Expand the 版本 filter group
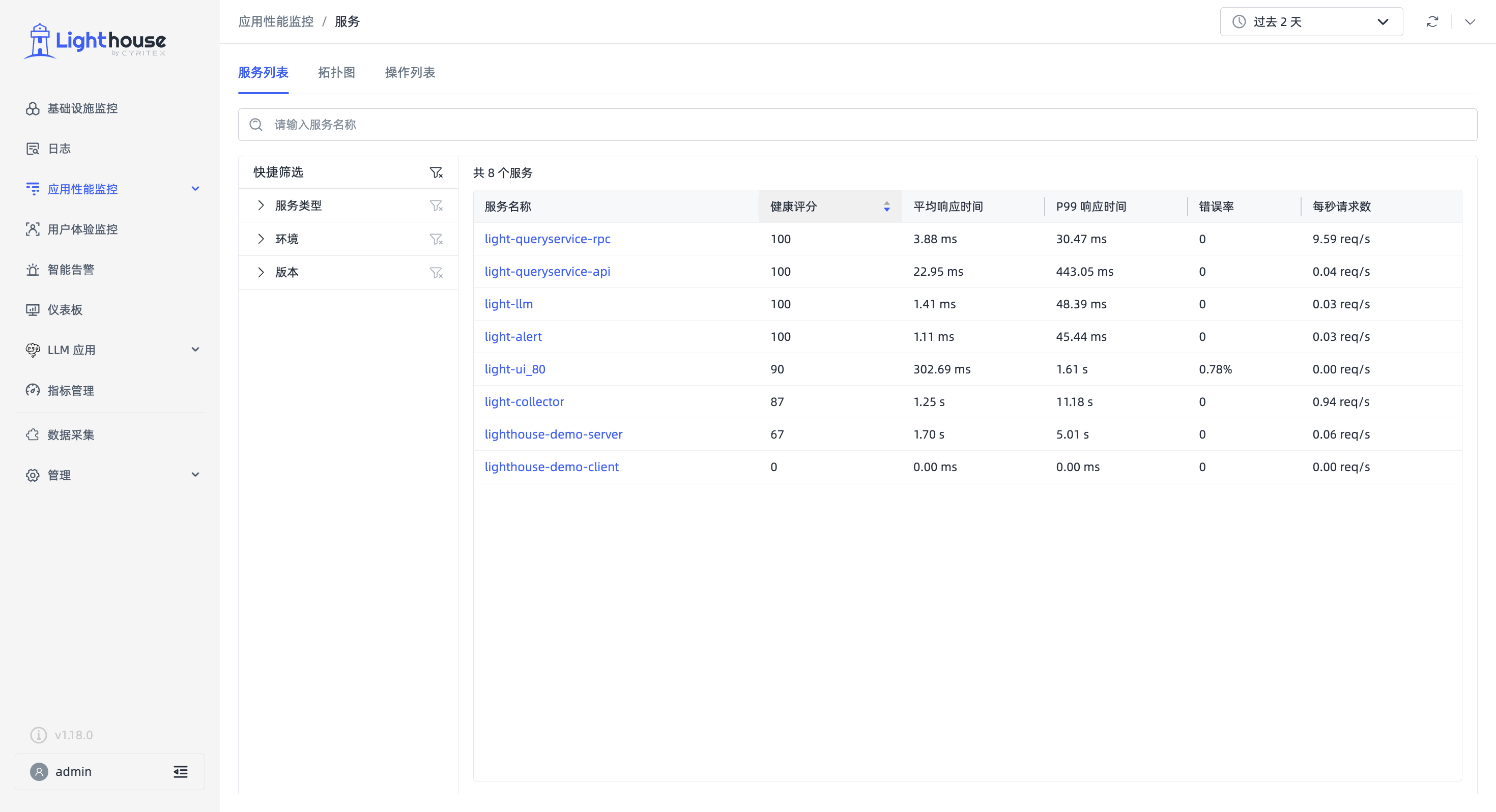This screenshot has width=1496, height=812. click(261, 272)
